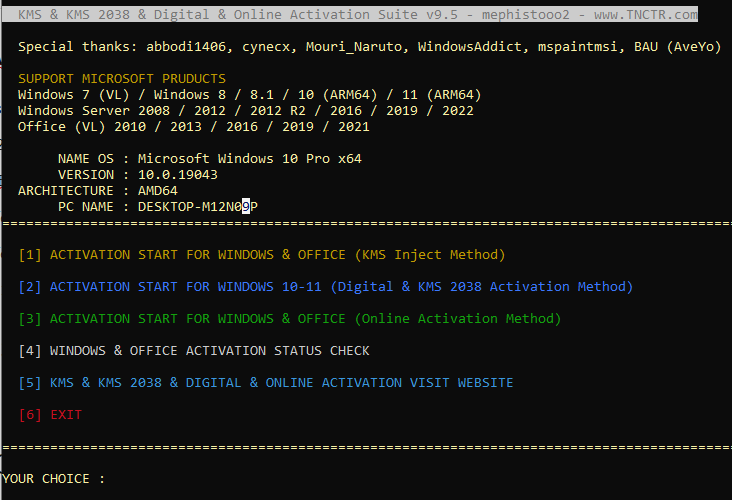Viewport: 732px width, 500px height.
Task: Select option 3 Online Activation Method
Action: pos(289,319)
